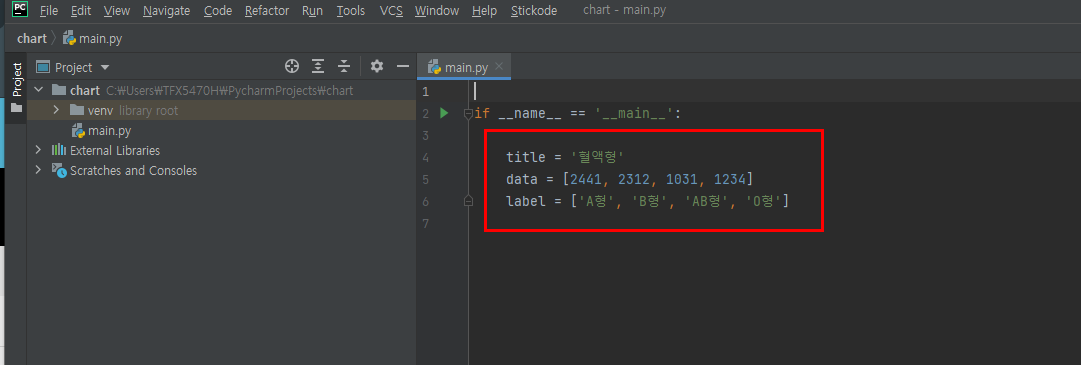The height and width of the screenshot is (365, 1081).
Task: Open the Run menu
Action: (x=312, y=11)
